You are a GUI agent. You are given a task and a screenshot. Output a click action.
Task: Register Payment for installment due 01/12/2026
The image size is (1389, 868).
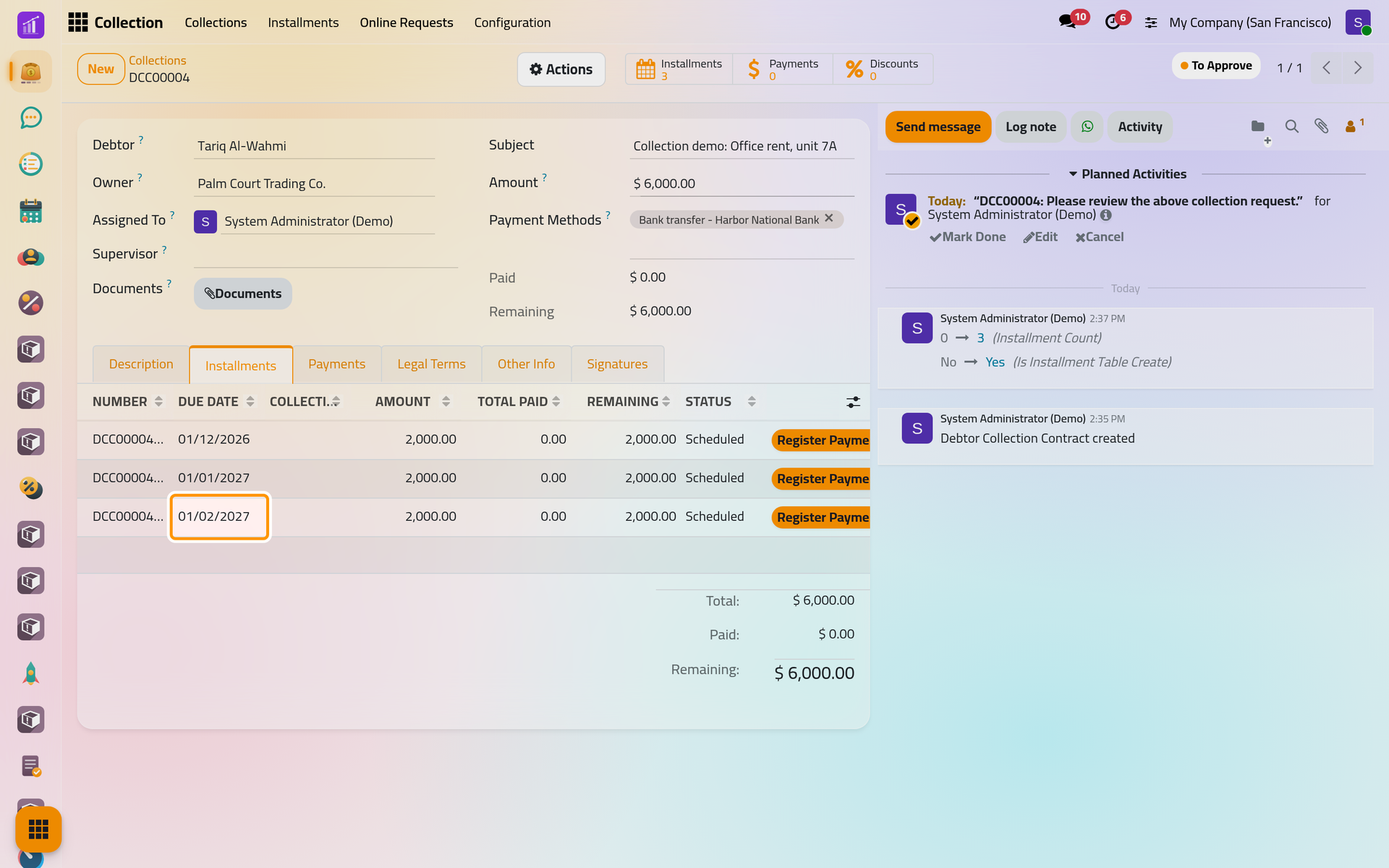click(x=821, y=440)
